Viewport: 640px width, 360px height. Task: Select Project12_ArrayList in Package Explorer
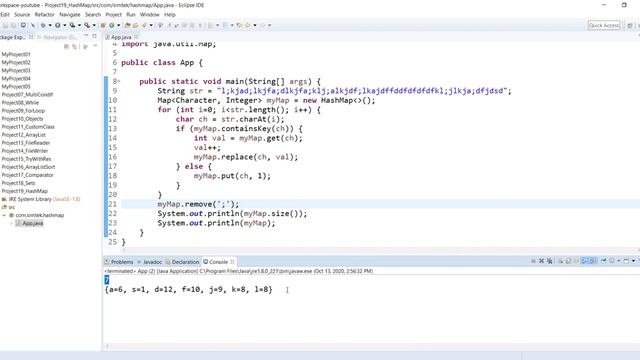point(24,135)
